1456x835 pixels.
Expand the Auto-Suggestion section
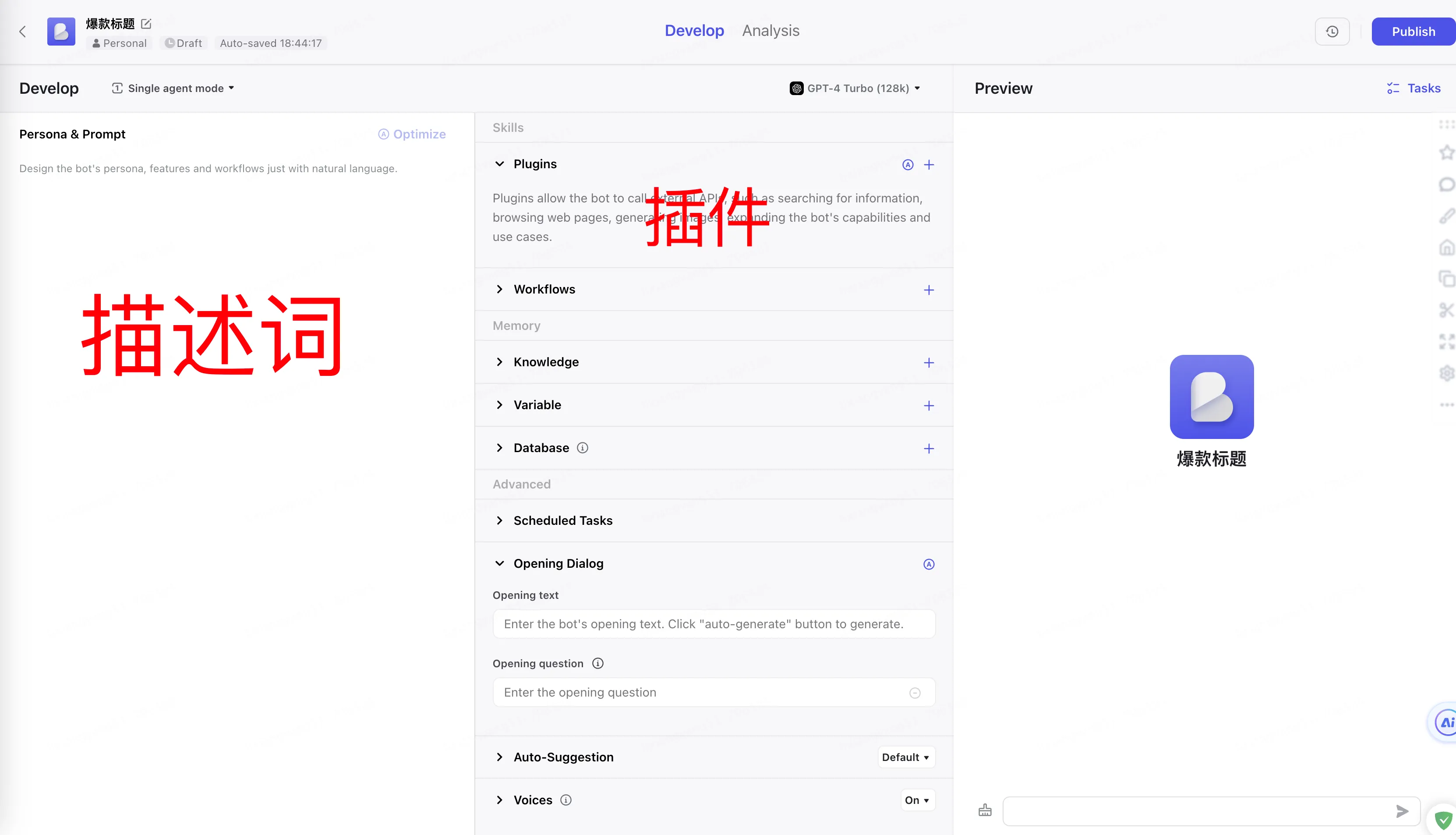[499, 757]
